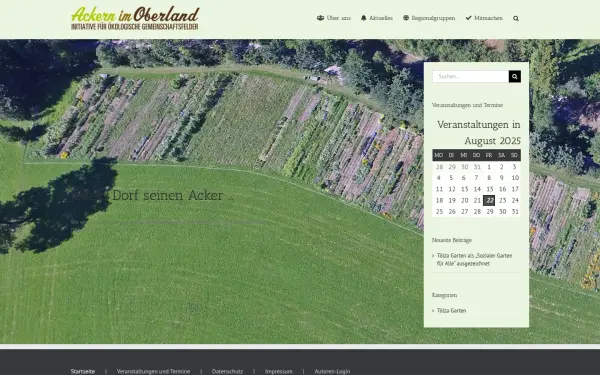Select calendar day 18
This screenshot has height=375, width=600.
pos(439,200)
